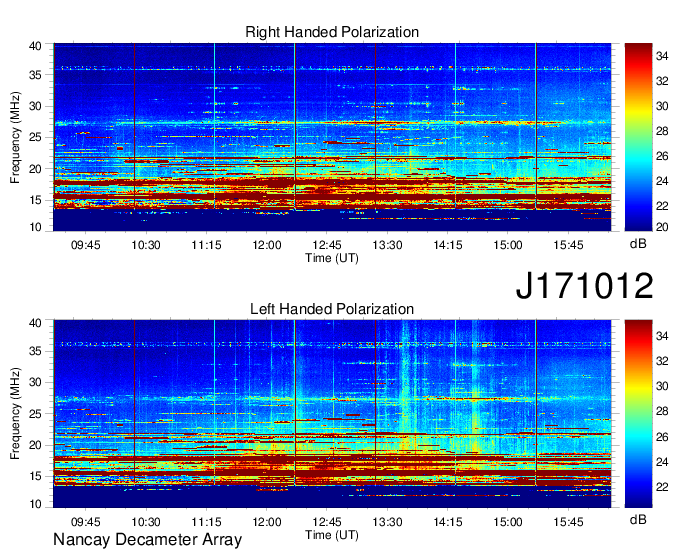
Task: Click the 35 MHz tick on Left Handed plot
Action: (x=36, y=351)
